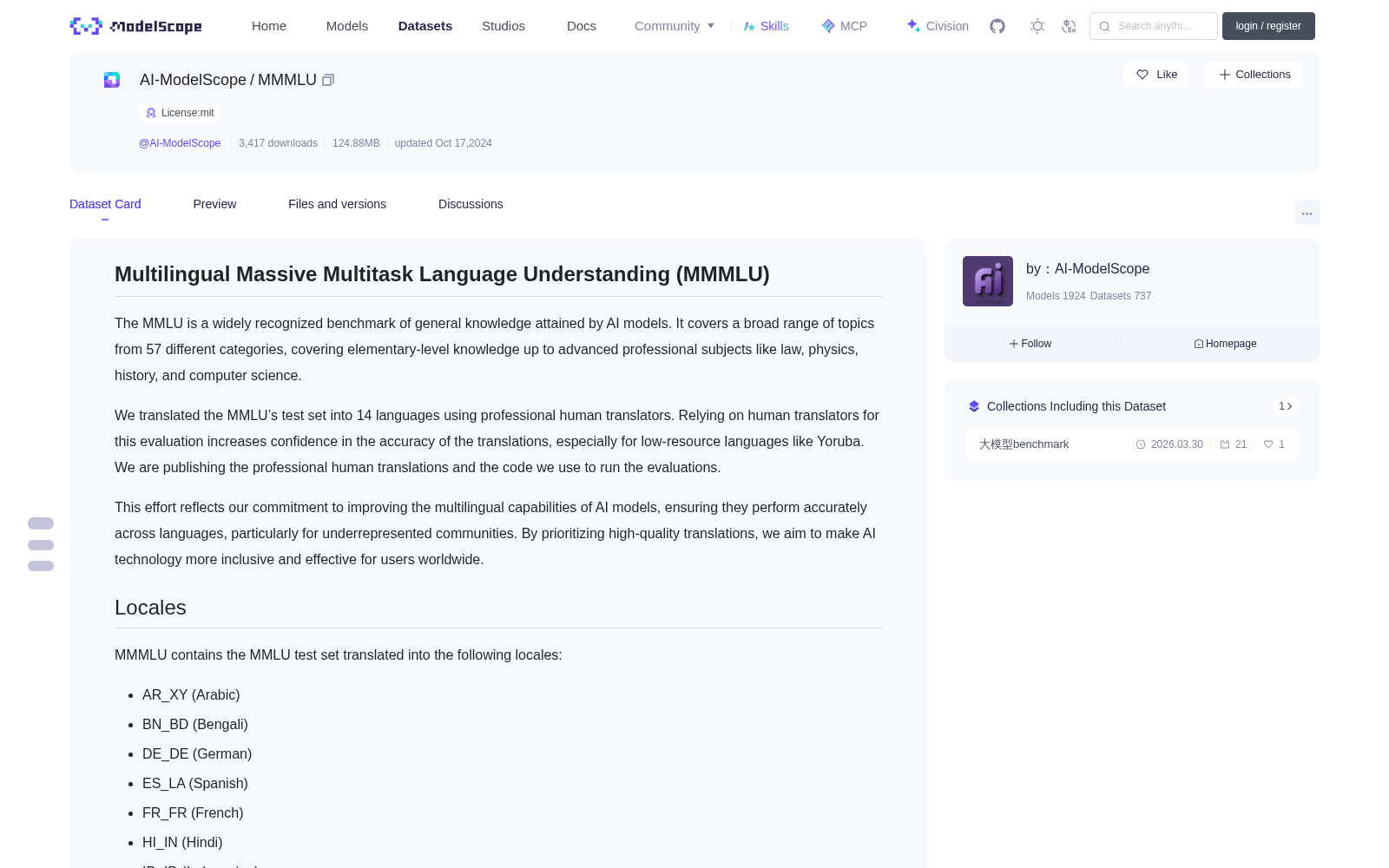Click the plus icon on Collections
This screenshot has height=868, width=1389.
[1225, 75]
